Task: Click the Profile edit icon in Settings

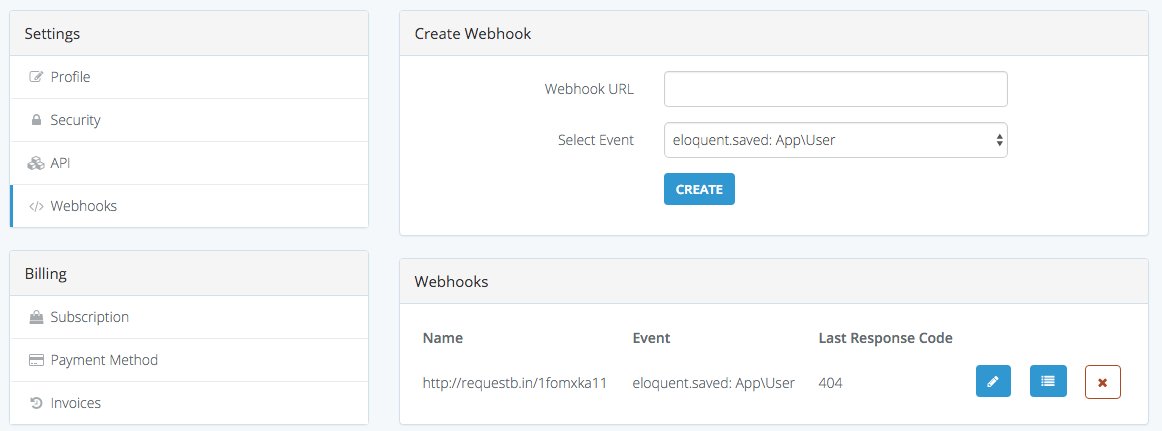Action: coord(36,77)
